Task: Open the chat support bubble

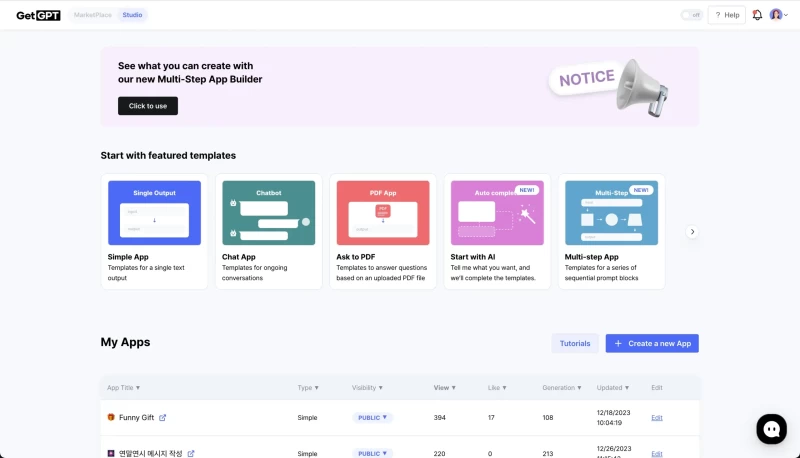Action: [771, 429]
